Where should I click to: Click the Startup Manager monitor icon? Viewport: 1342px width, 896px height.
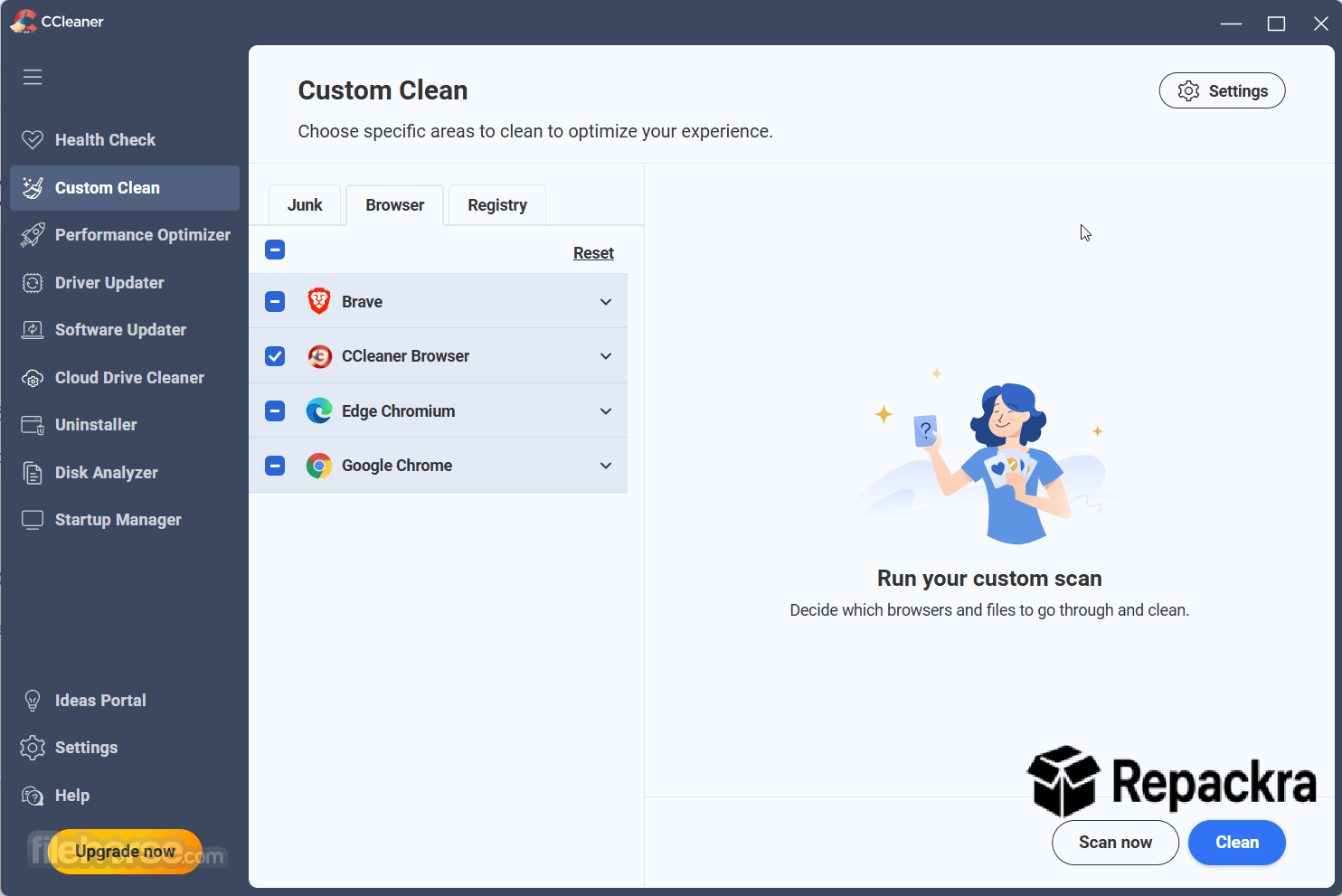[33, 520]
